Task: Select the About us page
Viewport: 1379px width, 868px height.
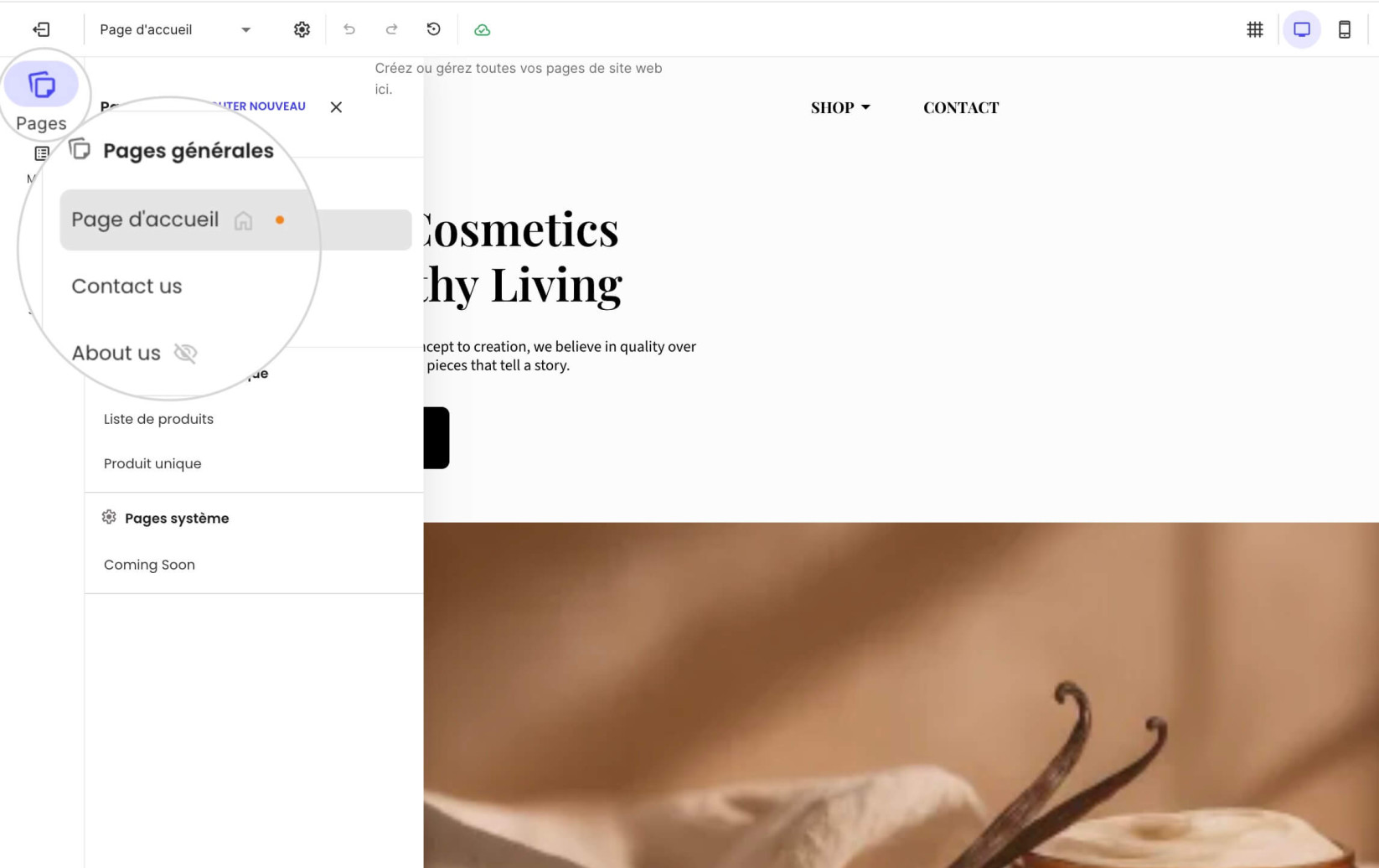Action: point(116,354)
